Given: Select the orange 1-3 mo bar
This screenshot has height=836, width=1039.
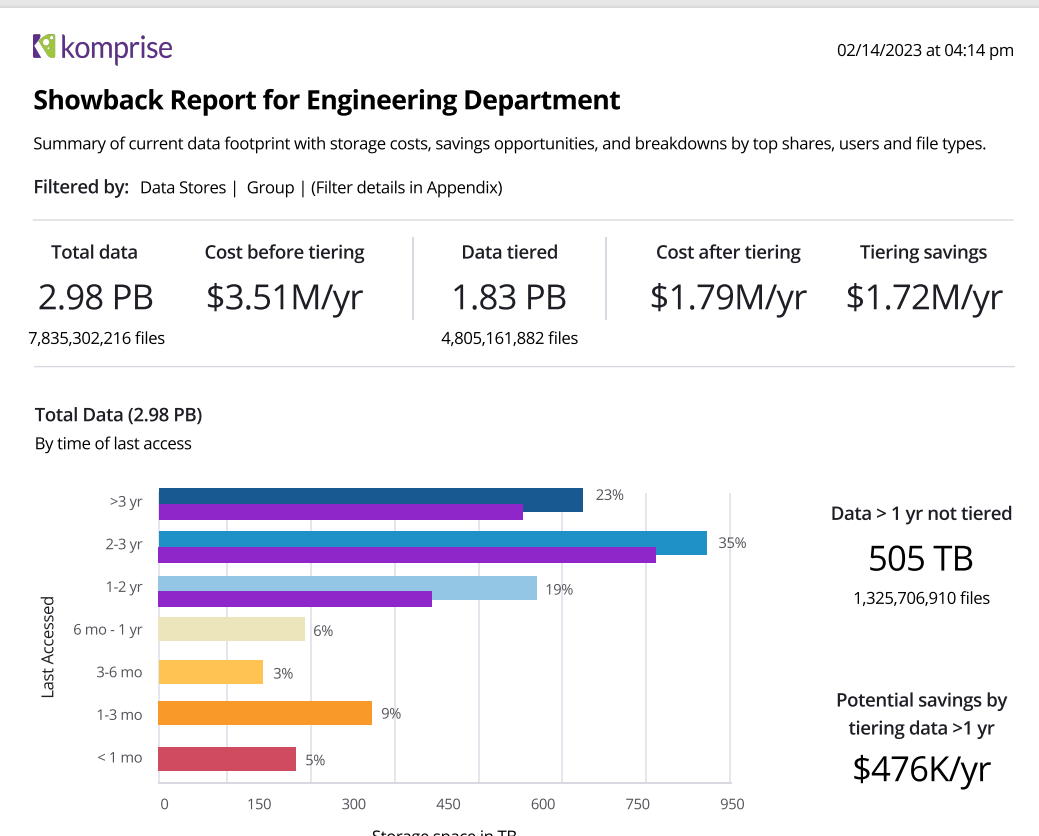Looking at the screenshot, I should [265, 713].
